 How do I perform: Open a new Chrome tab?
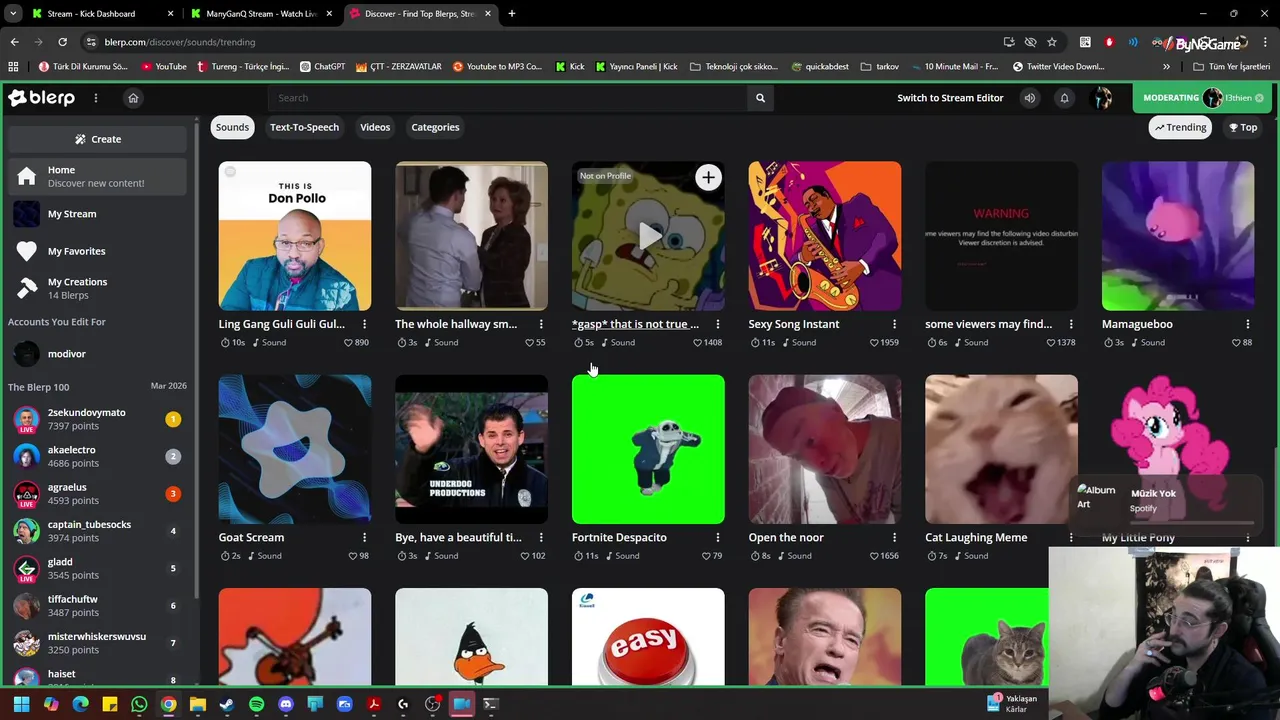512,14
